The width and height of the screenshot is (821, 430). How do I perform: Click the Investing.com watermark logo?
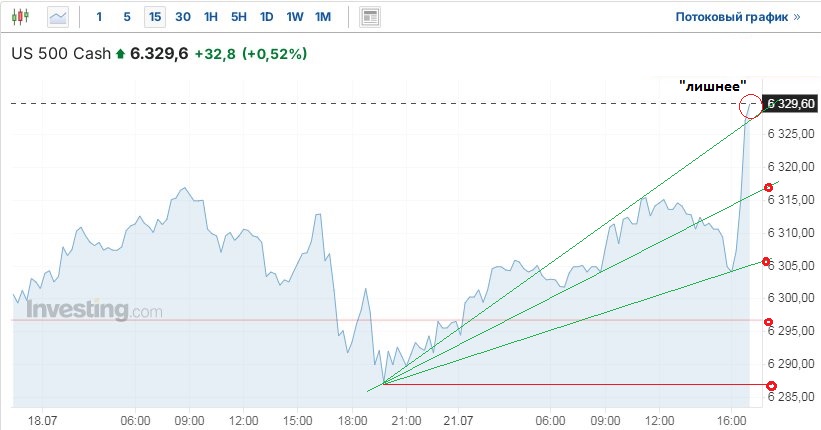click(x=93, y=310)
